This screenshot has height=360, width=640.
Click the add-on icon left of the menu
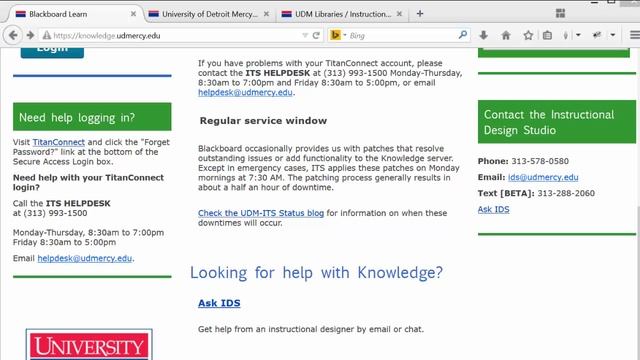[x=597, y=35]
